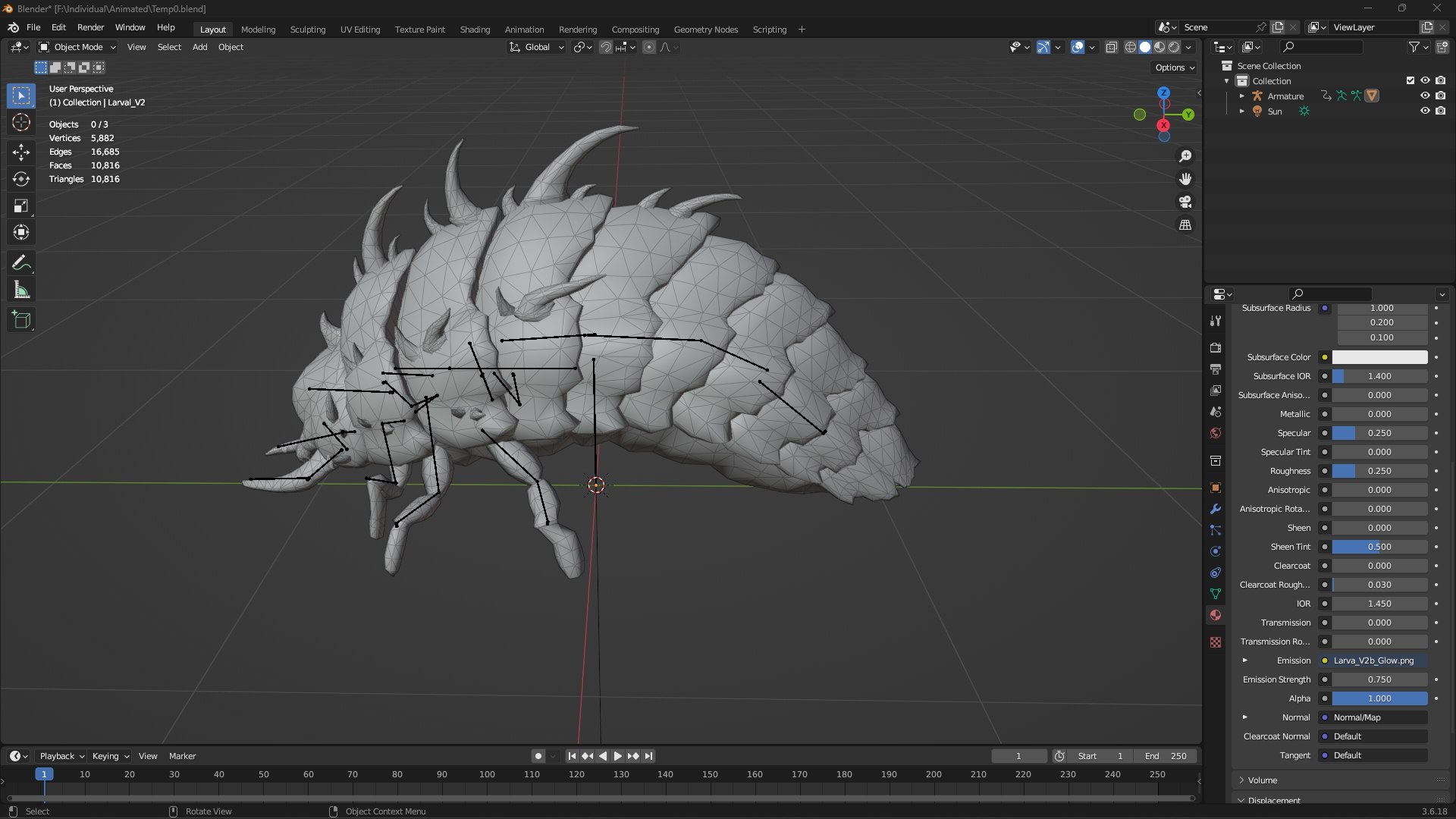
Task: Open the Tool properties tab
Action: (1216, 321)
